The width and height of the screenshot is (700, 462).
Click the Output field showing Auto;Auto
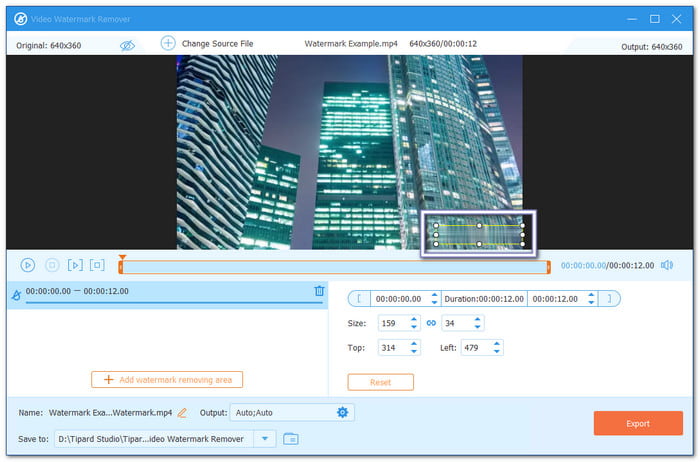292,412
